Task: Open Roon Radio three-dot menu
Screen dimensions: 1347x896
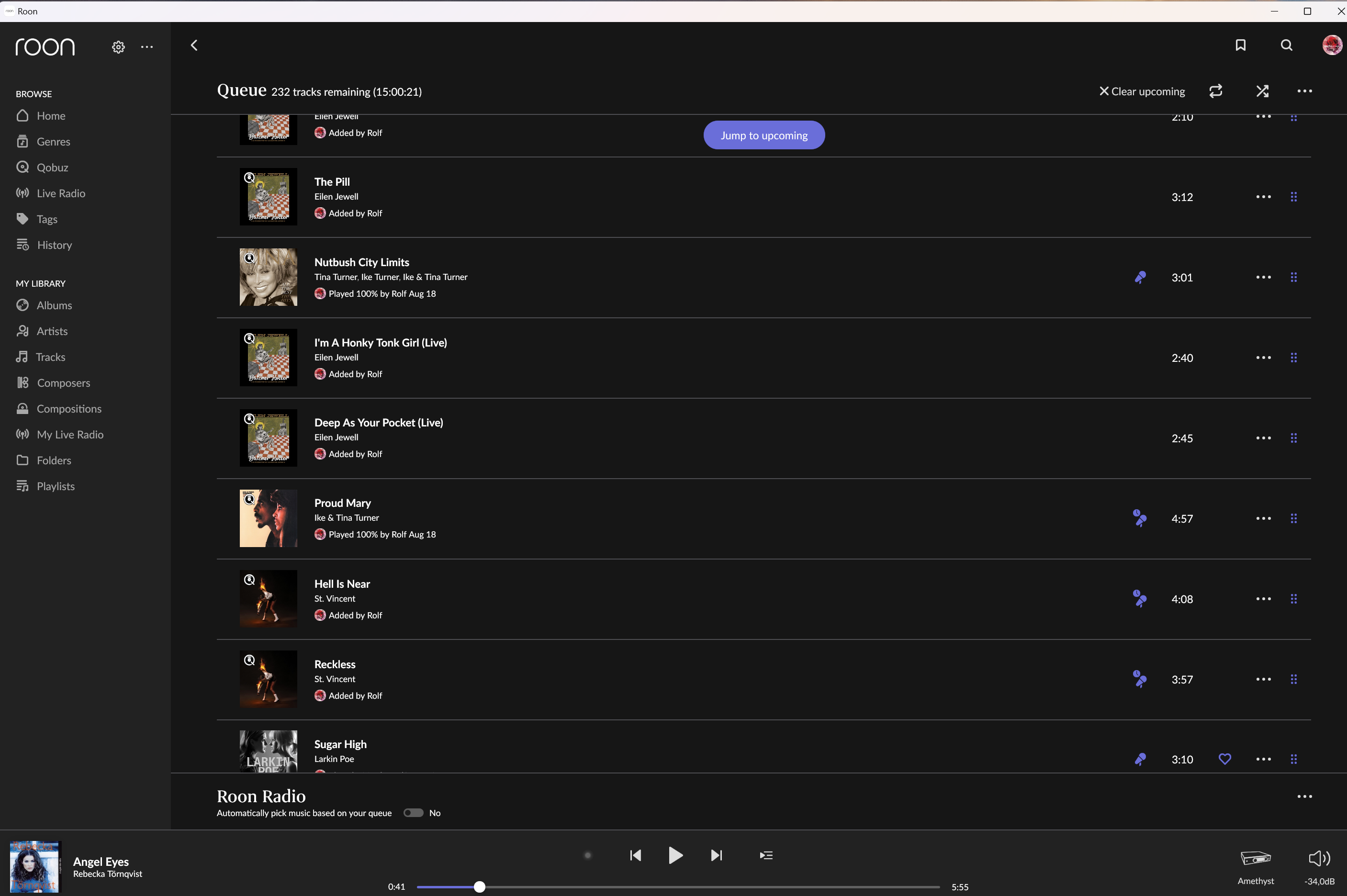Action: 1305,796
